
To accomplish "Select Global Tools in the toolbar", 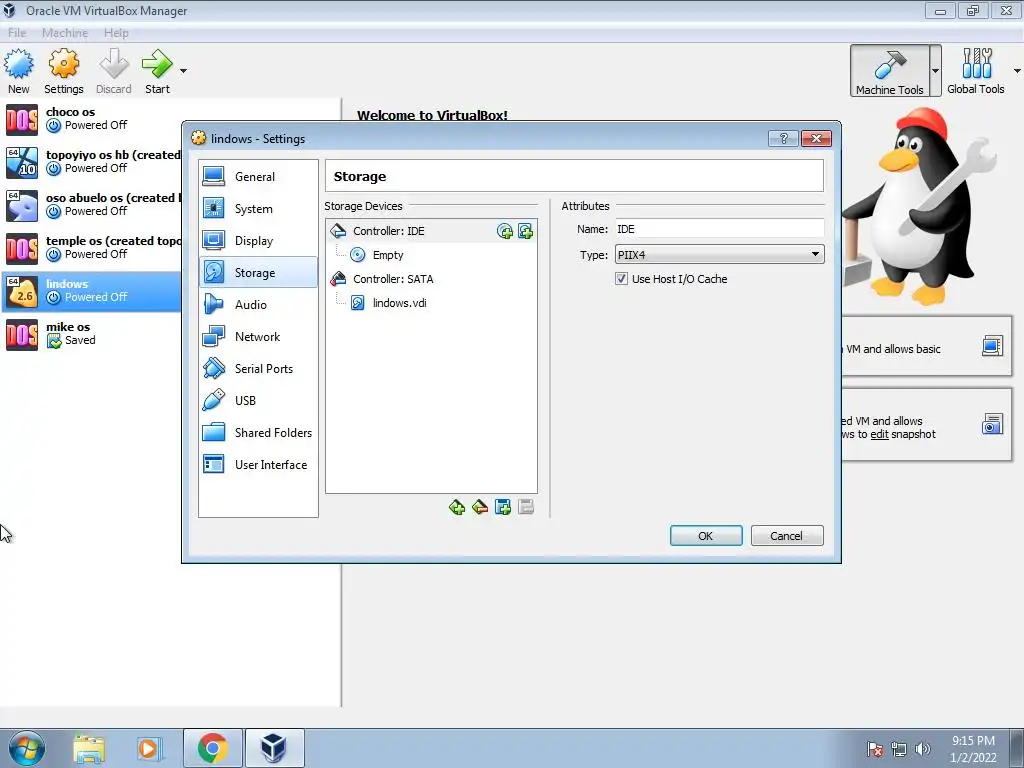I will [x=976, y=71].
